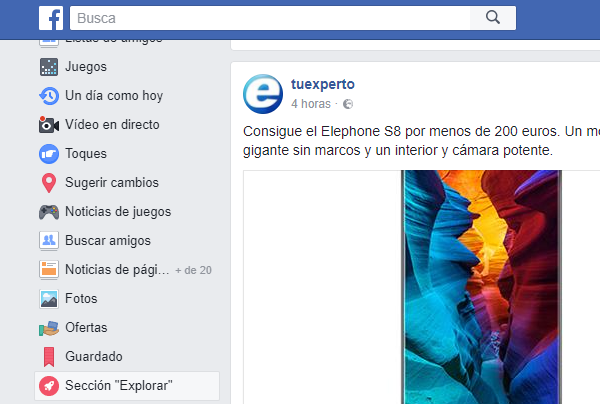Click the Toques pointing-hand icon
The width and height of the screenshot is (600, 404).
coord(49,154)
